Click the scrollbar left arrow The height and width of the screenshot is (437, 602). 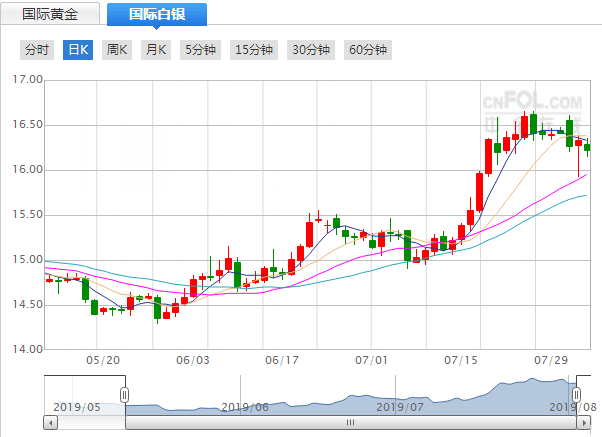click(x=51, y=423)
